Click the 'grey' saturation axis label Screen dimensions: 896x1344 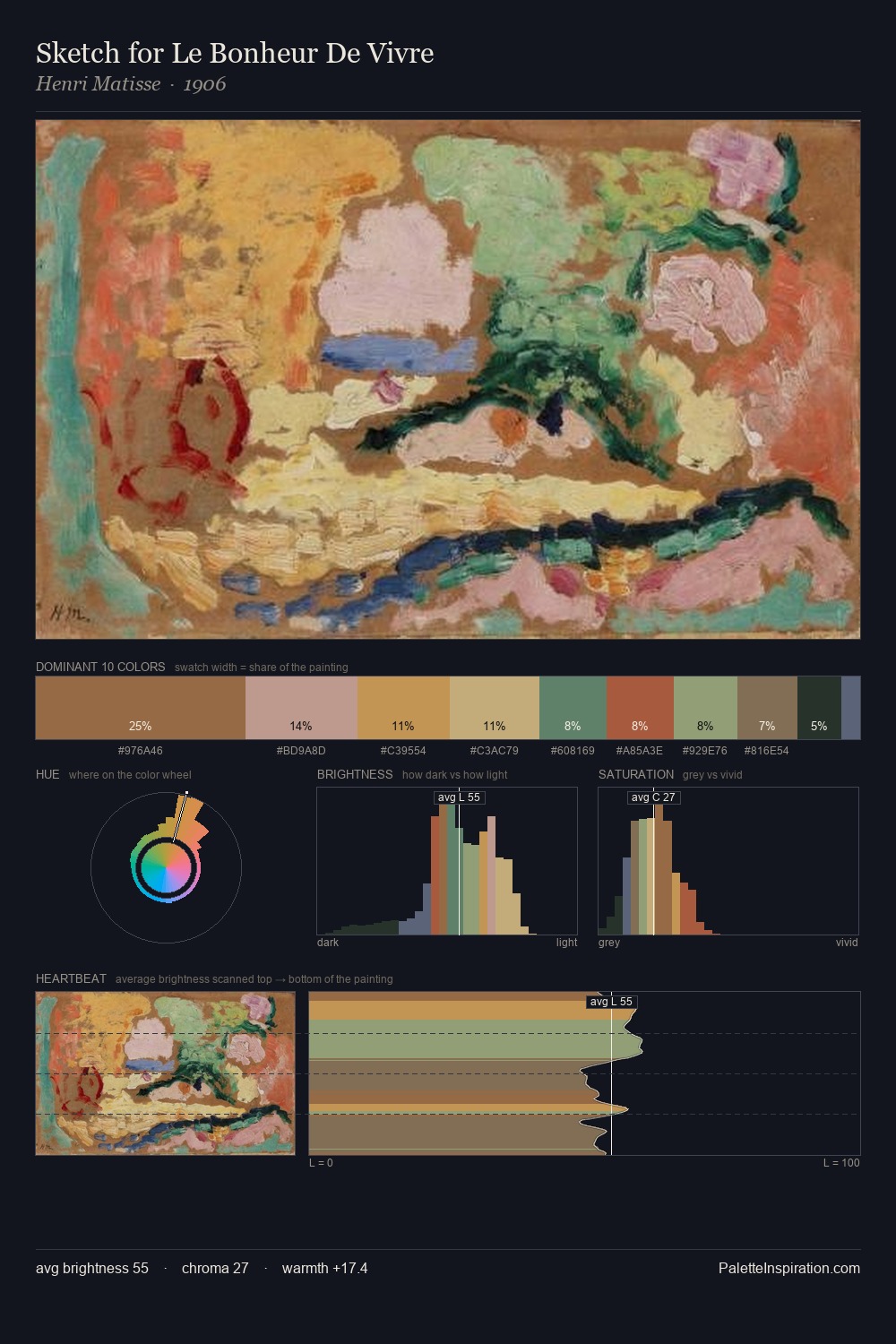609,943
